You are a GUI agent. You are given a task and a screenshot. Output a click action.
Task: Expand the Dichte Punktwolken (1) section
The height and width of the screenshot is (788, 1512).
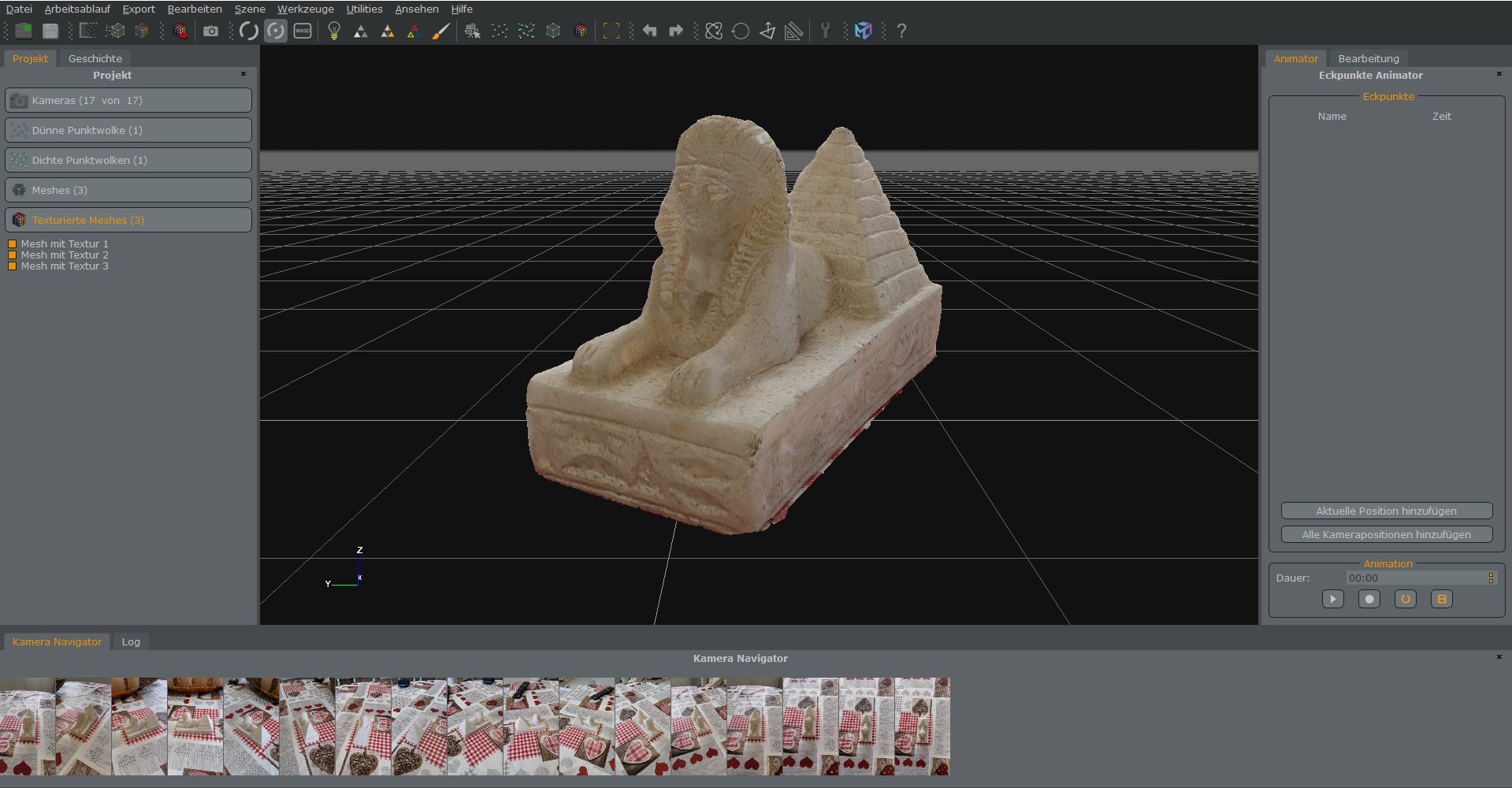(128, 161)
